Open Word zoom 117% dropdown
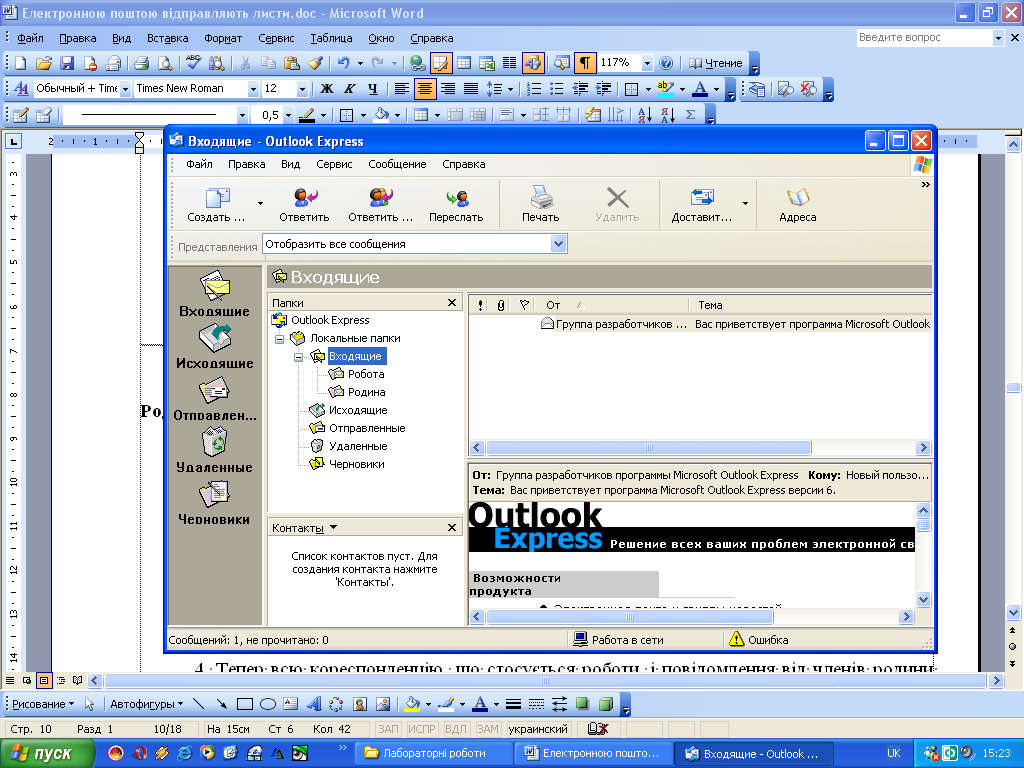Viewport: 1024px width, 768px height. (x=647, y=63)
